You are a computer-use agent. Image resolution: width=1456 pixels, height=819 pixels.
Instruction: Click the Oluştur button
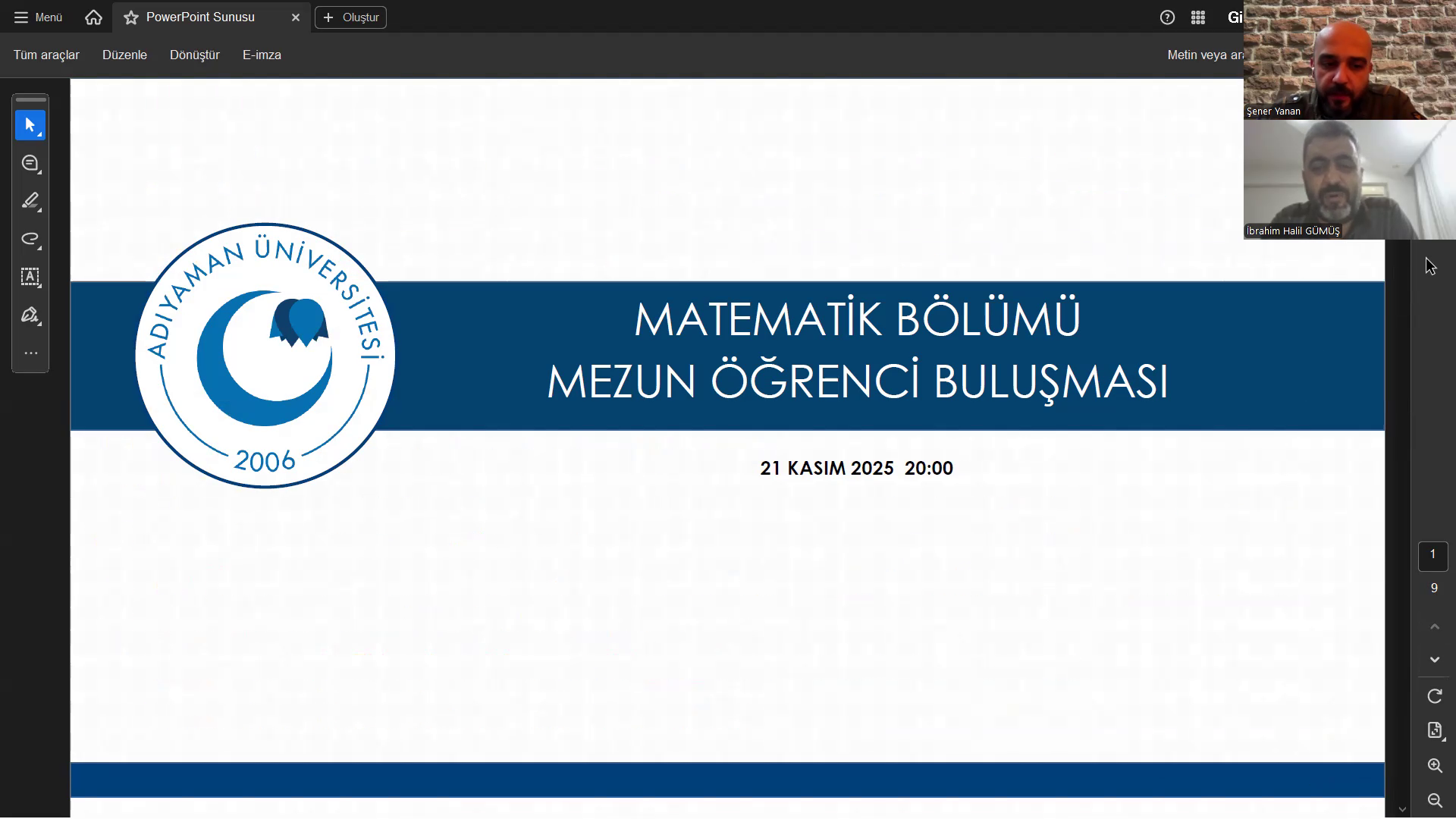(x=350, y=17)
